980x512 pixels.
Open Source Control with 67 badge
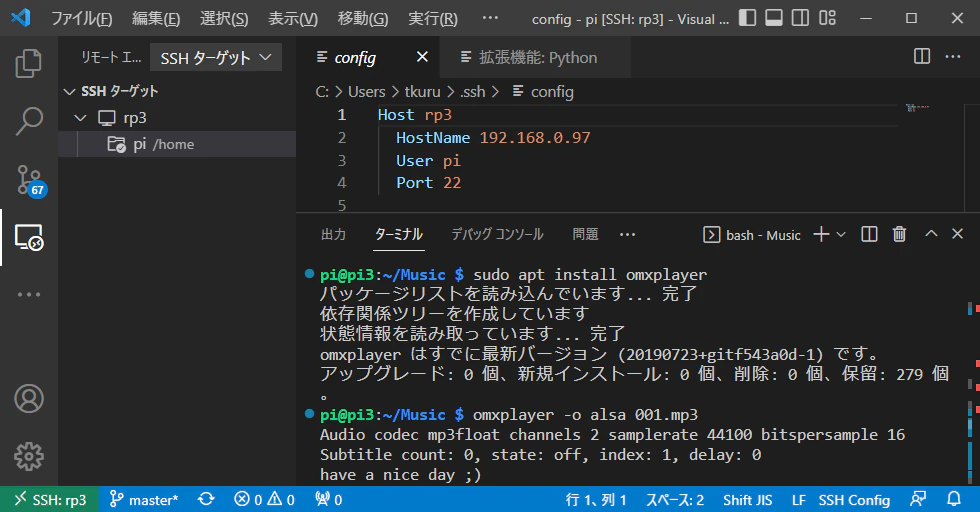(29, 180)
